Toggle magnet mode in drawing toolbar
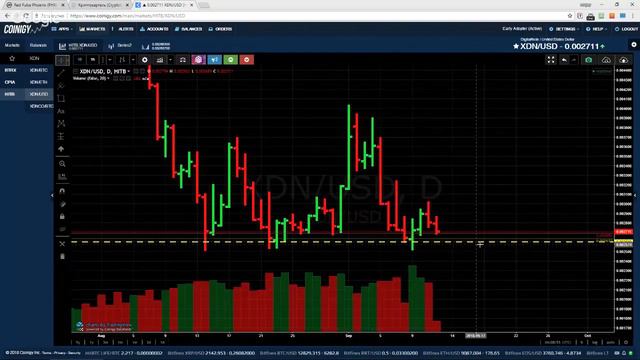 point(62,191)
